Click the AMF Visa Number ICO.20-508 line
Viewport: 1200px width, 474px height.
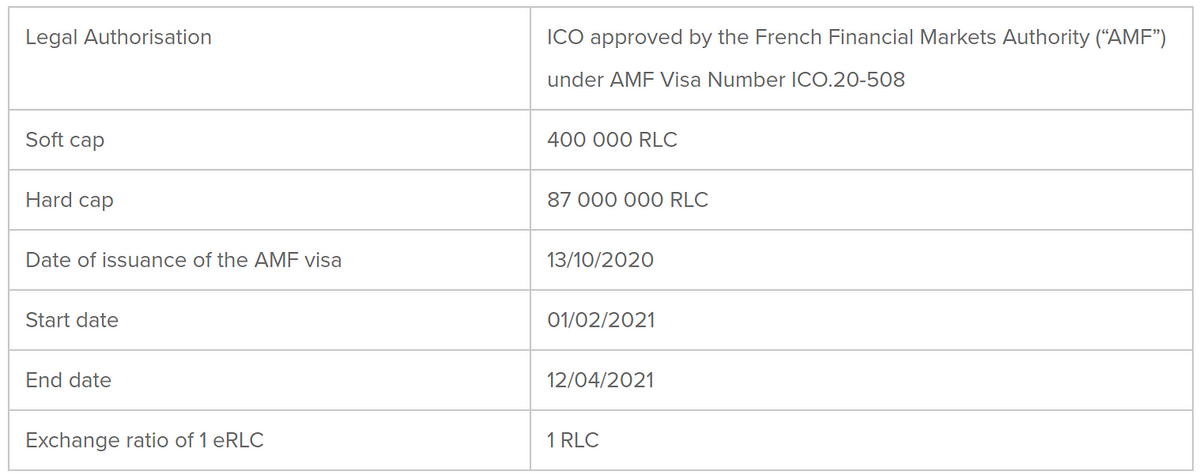point(726,80)
